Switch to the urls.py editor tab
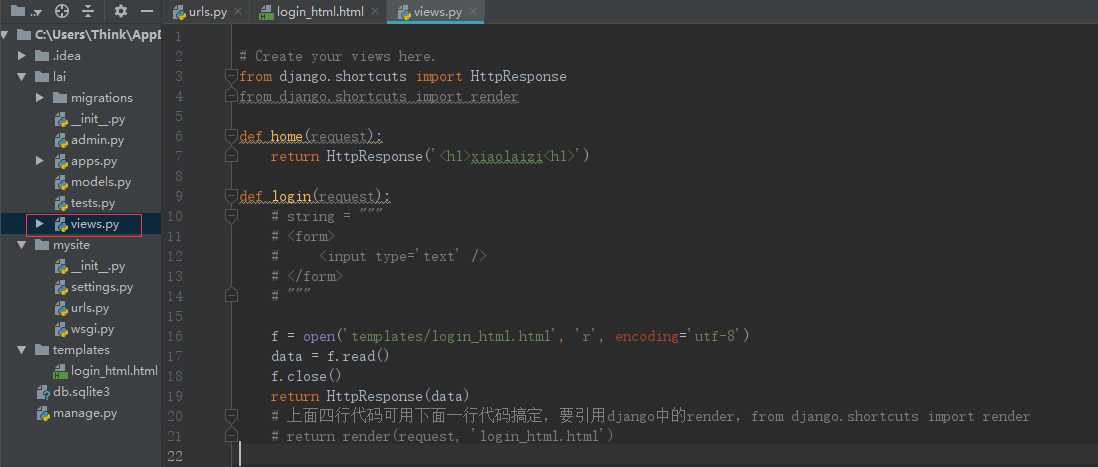1098x467 pixels. point(208,12)
